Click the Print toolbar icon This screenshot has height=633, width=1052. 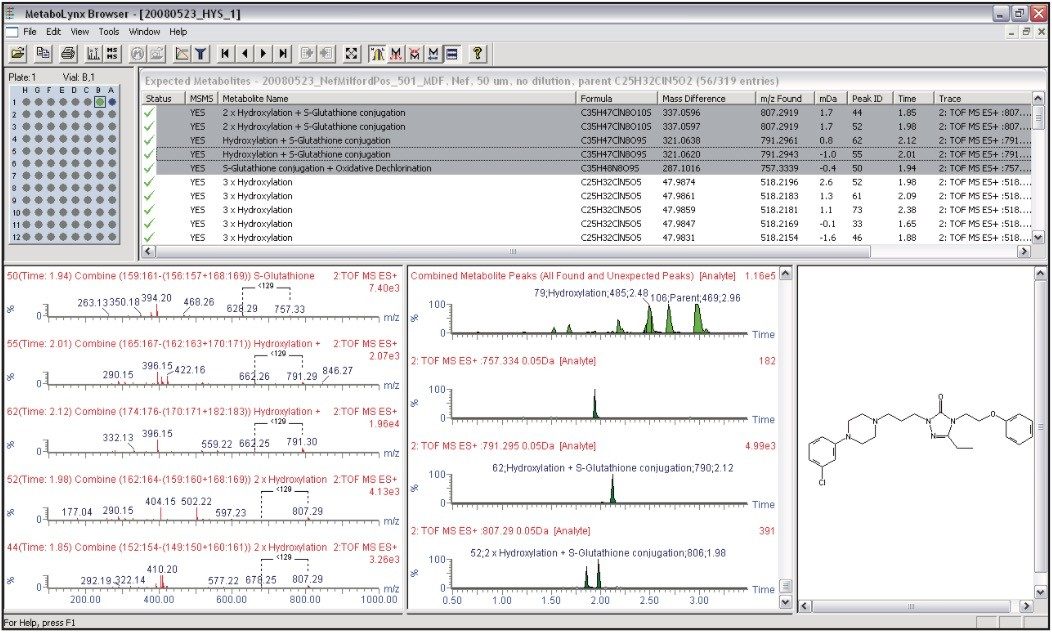[x=68, y=53]
